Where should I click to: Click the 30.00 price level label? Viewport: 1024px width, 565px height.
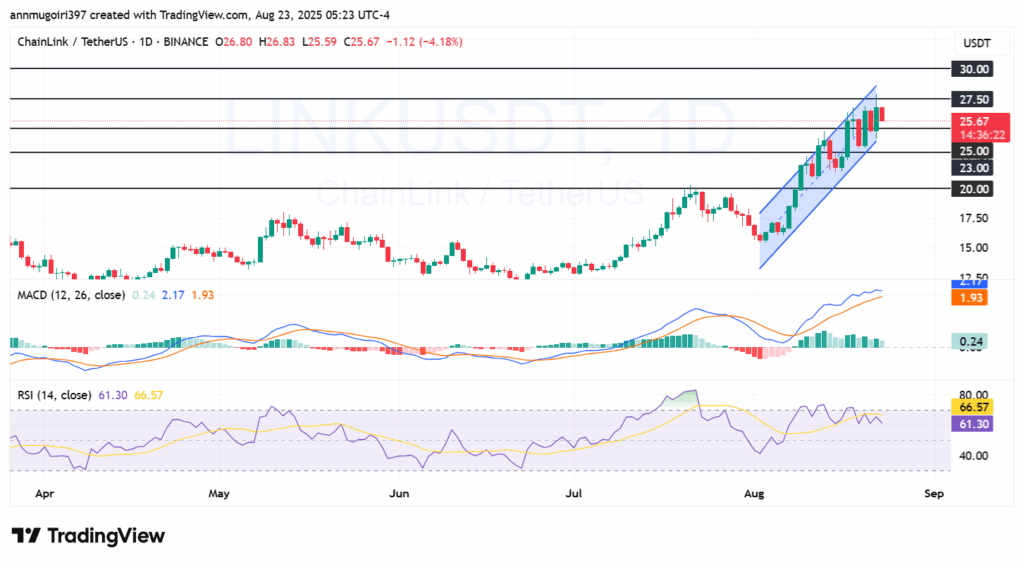coord(973,69)
